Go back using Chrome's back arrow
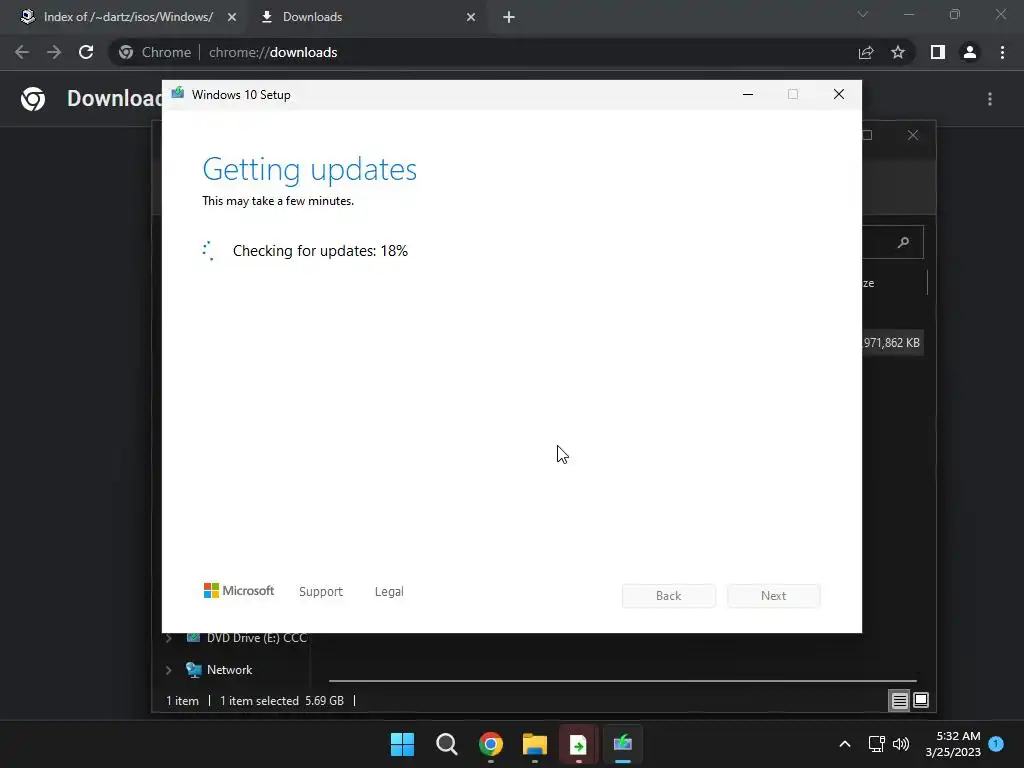 click(x=22, y=52)
